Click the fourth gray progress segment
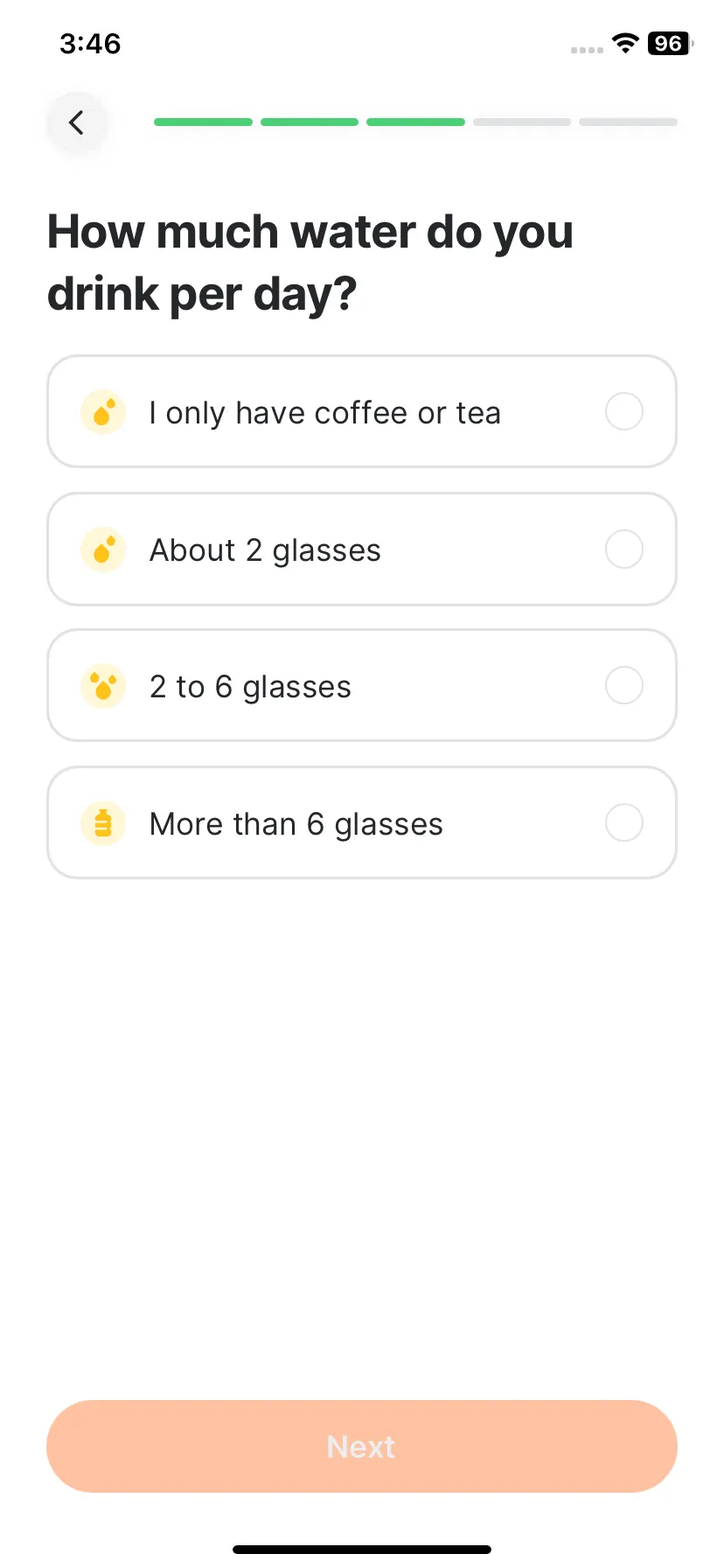Viewport: 724px width, 1568px height. click(522, 122)
